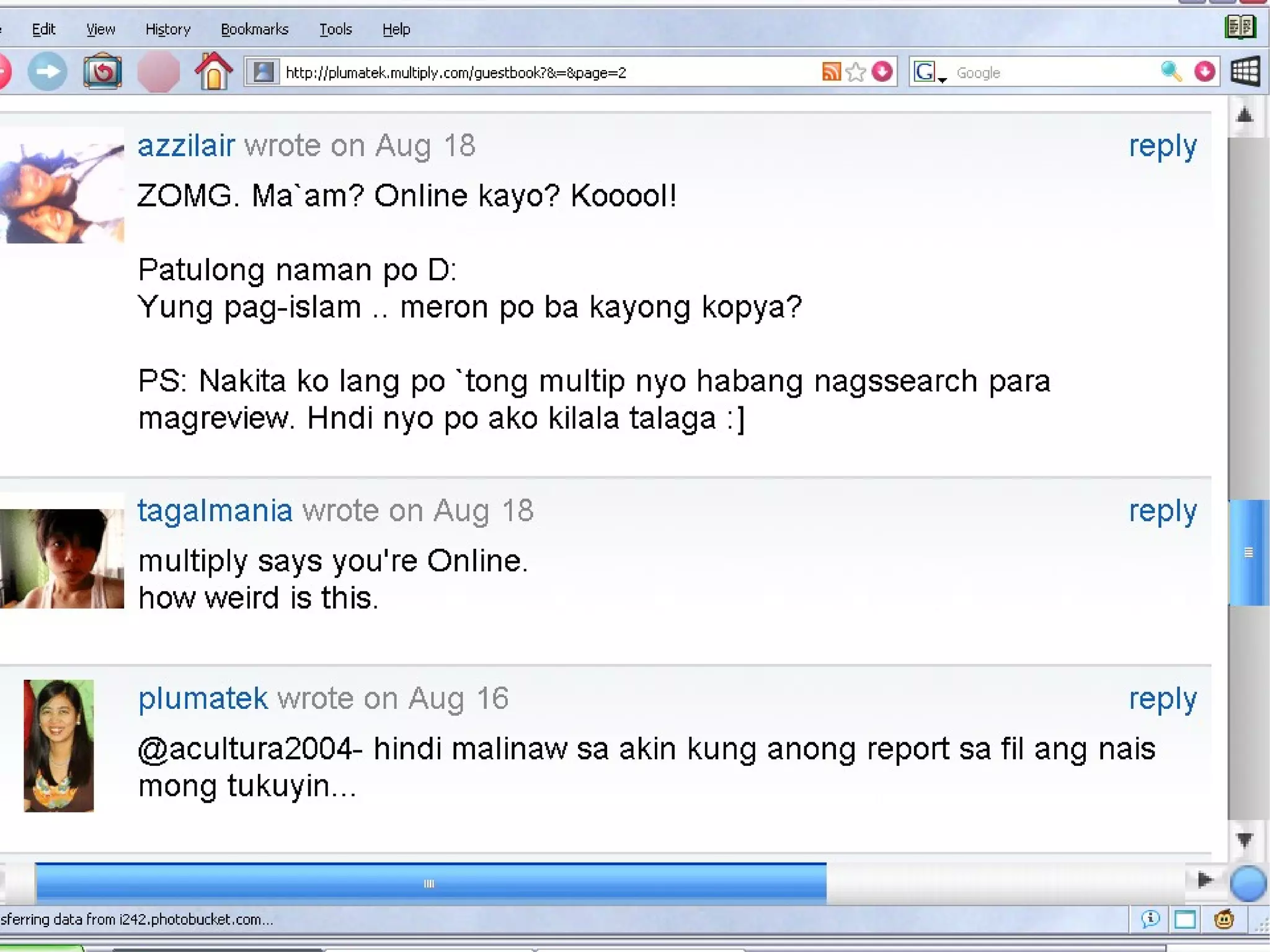Click the info speech bubble status icon

point(1150,919)
